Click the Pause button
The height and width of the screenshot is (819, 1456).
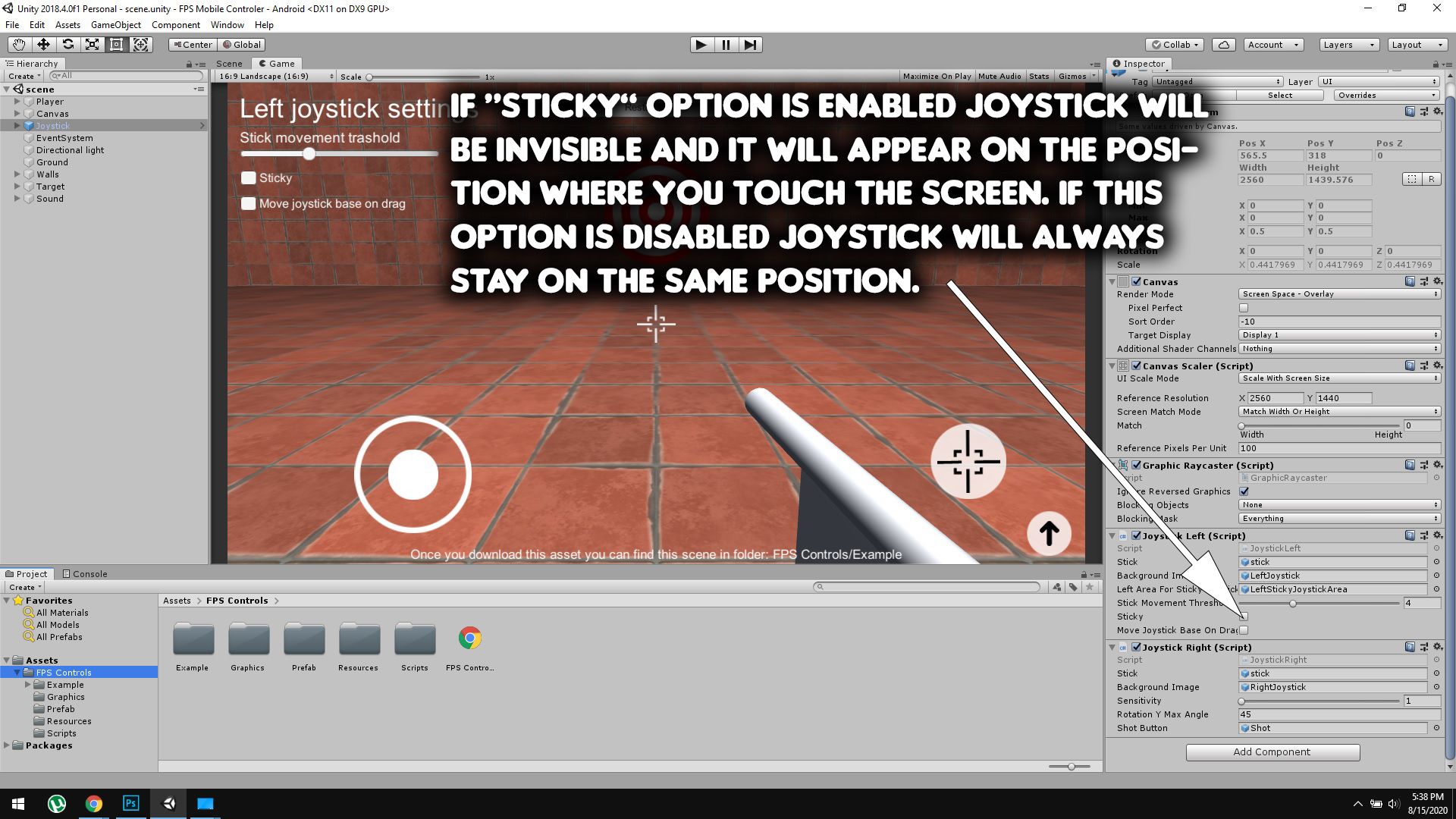pyautogui.click(x=726, y=45)
